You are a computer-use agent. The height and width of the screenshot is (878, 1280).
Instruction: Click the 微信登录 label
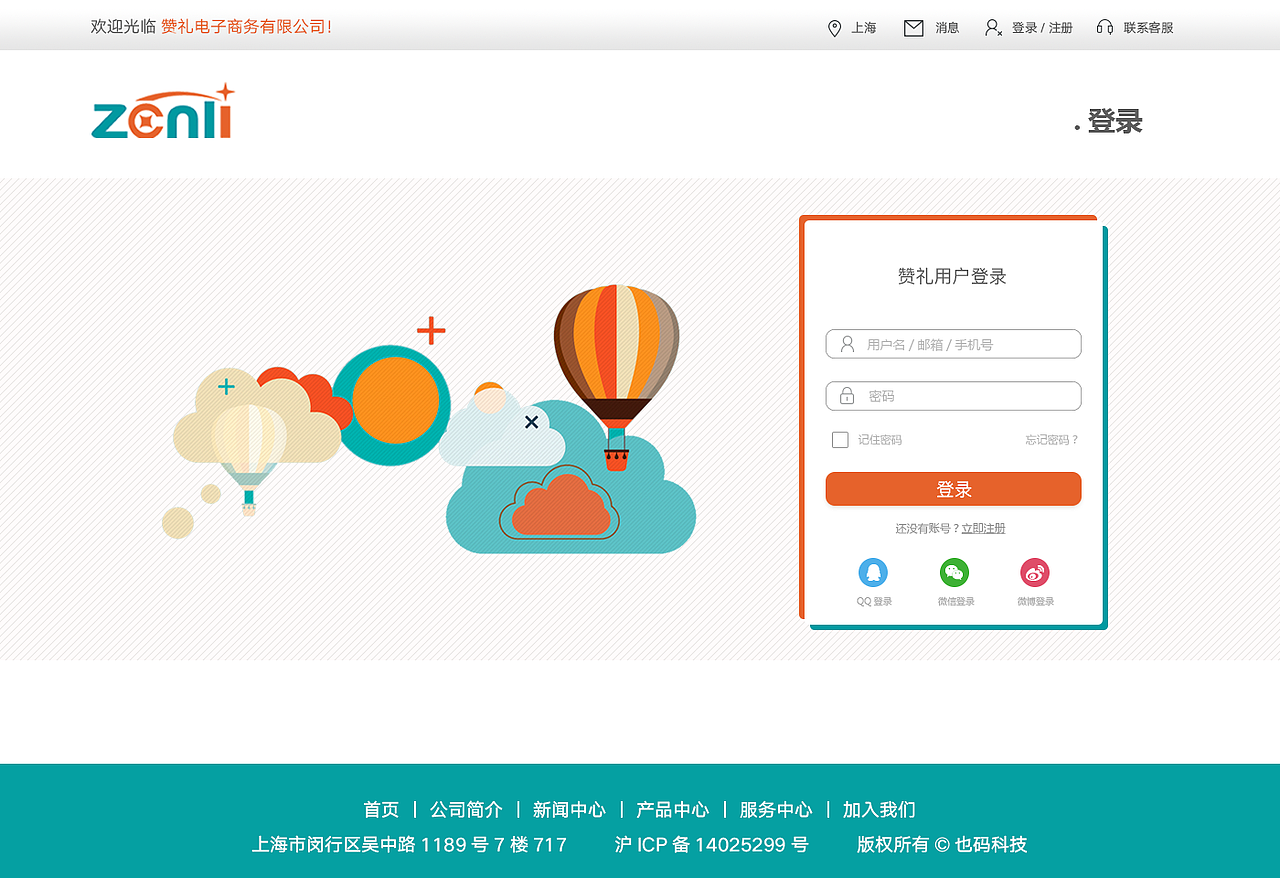pos(955,601)
